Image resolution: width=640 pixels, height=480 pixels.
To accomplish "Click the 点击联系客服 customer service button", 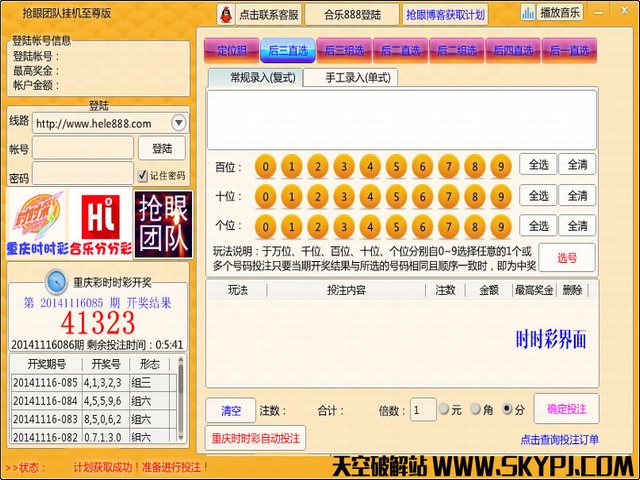I will coord(260,14).
